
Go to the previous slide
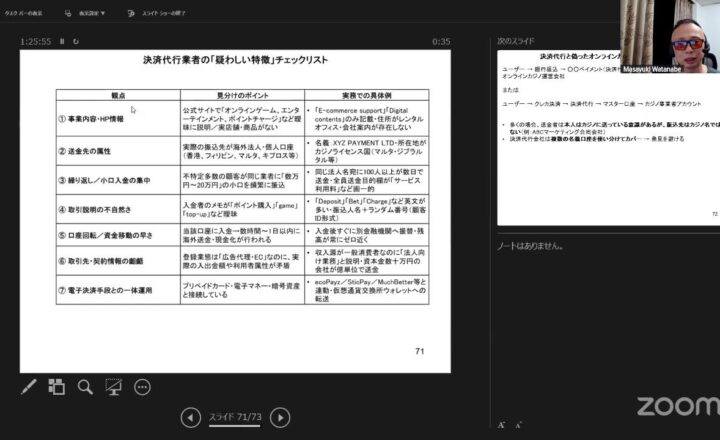190,418
